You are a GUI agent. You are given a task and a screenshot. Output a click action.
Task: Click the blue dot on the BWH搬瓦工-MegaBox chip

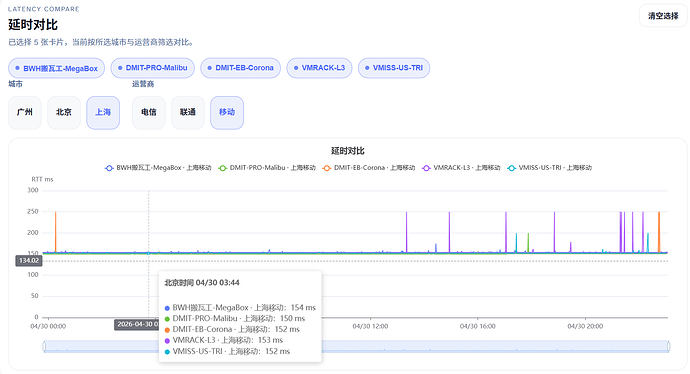18,68
